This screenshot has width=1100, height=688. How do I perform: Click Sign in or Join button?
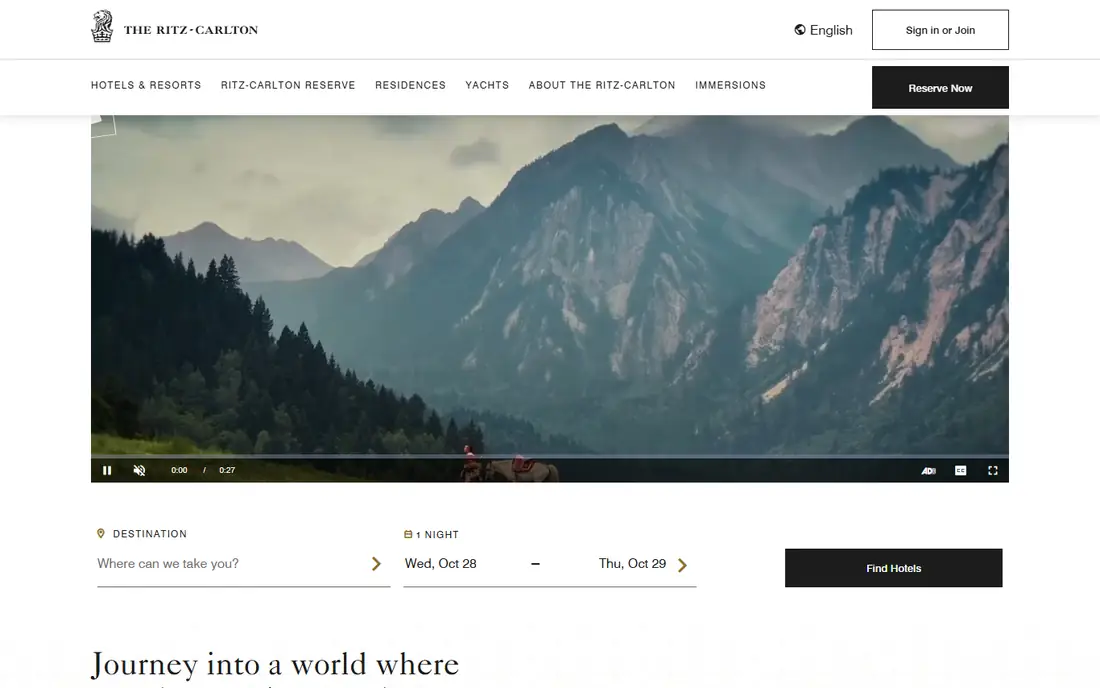[x=940, y=30]
